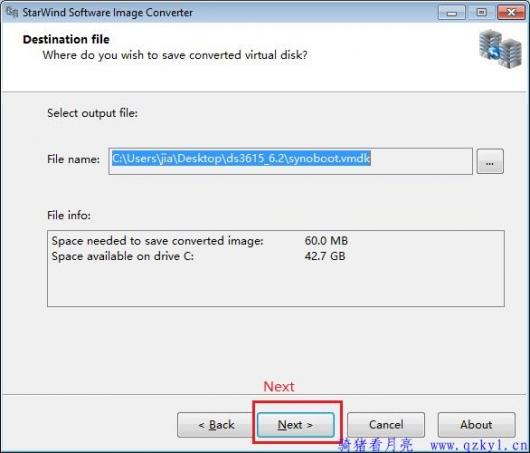
Task: Go to the previous step with Back
Action: click(x=216, y=425)
